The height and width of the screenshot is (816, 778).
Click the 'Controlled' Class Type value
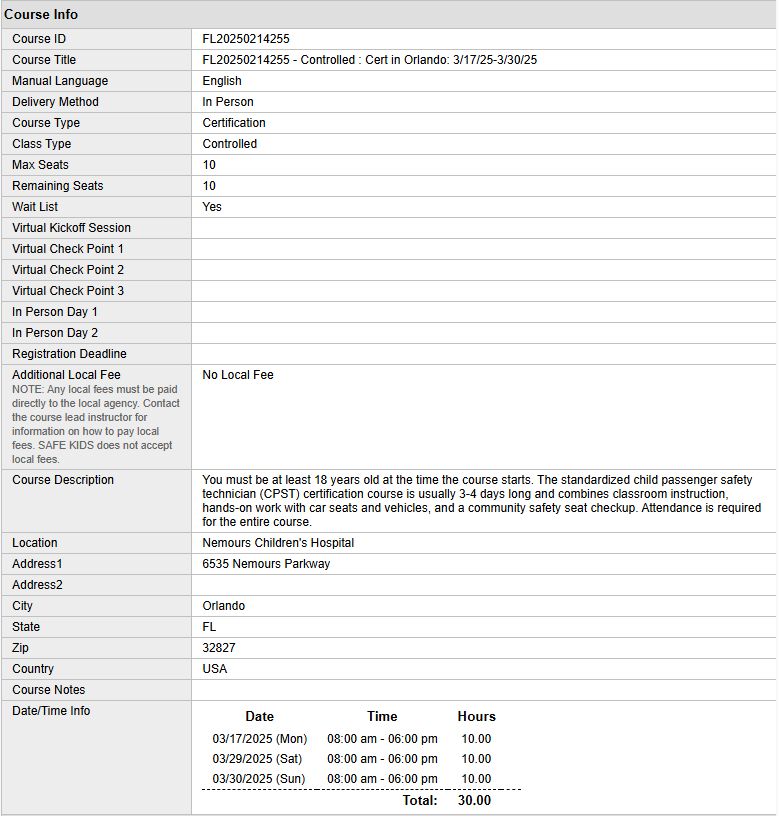click(x=229, y=144)
